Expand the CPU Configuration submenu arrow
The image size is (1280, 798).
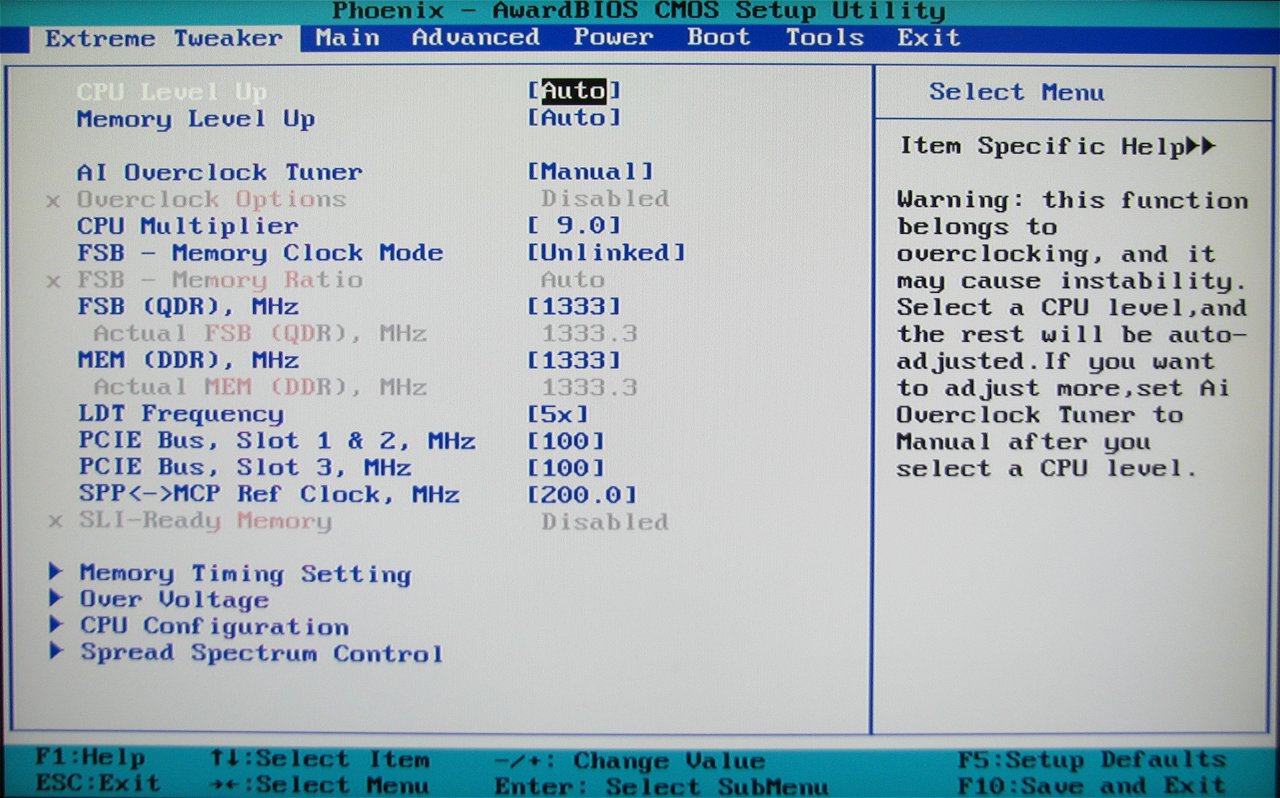pos(57,625)
